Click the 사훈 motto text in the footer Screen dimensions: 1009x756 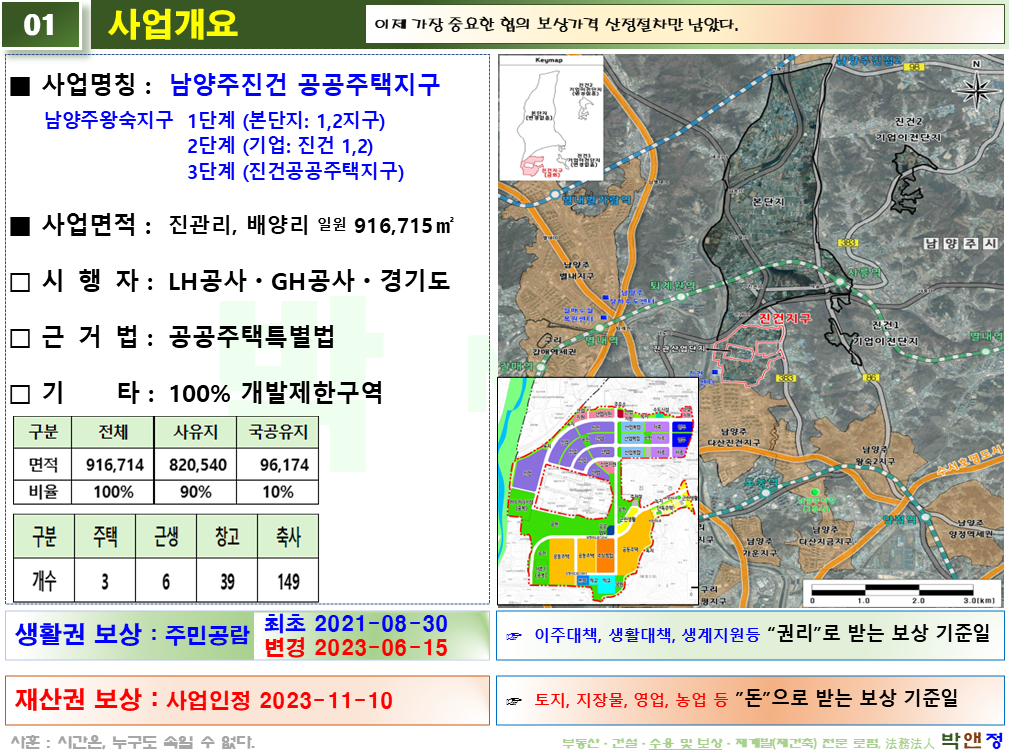[x=132, y=742]
